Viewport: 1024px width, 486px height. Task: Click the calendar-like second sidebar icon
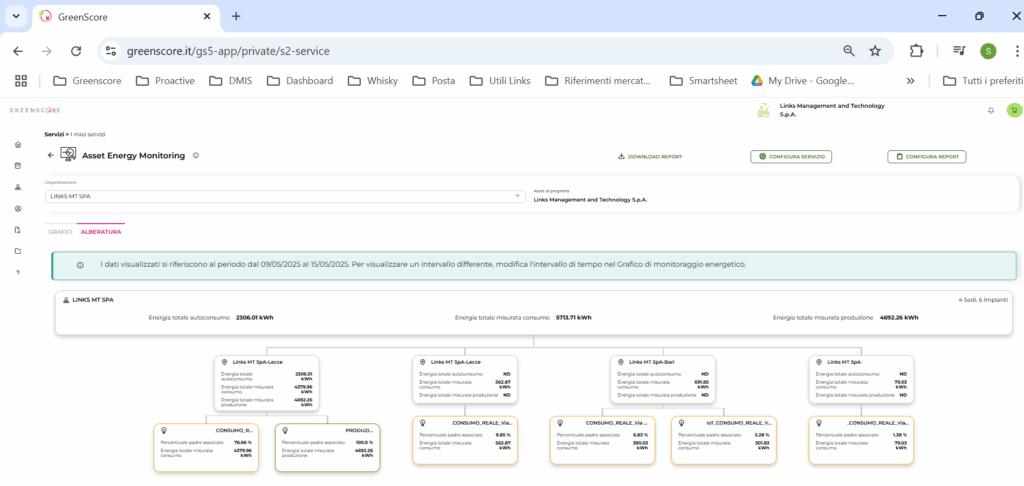click(18, 166)
